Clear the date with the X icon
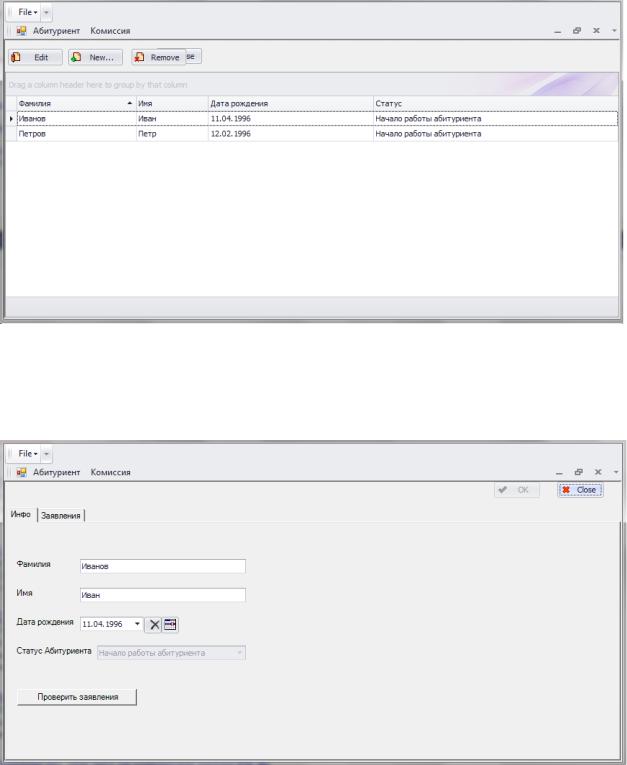 (x=154, y=624)
